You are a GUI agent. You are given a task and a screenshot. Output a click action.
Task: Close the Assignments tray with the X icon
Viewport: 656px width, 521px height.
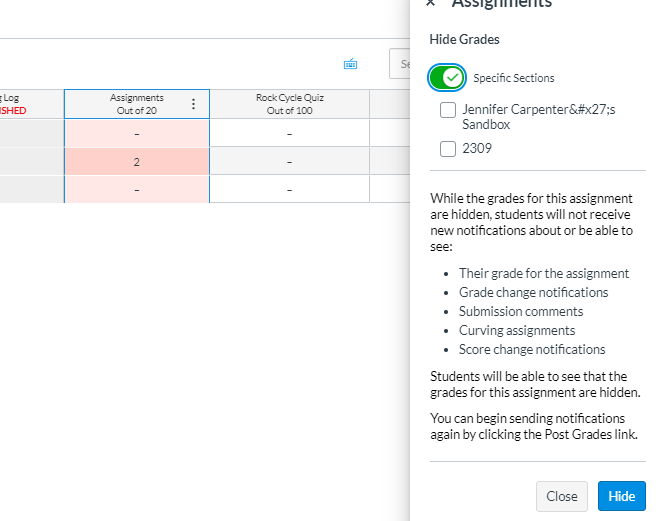point(430,4)
